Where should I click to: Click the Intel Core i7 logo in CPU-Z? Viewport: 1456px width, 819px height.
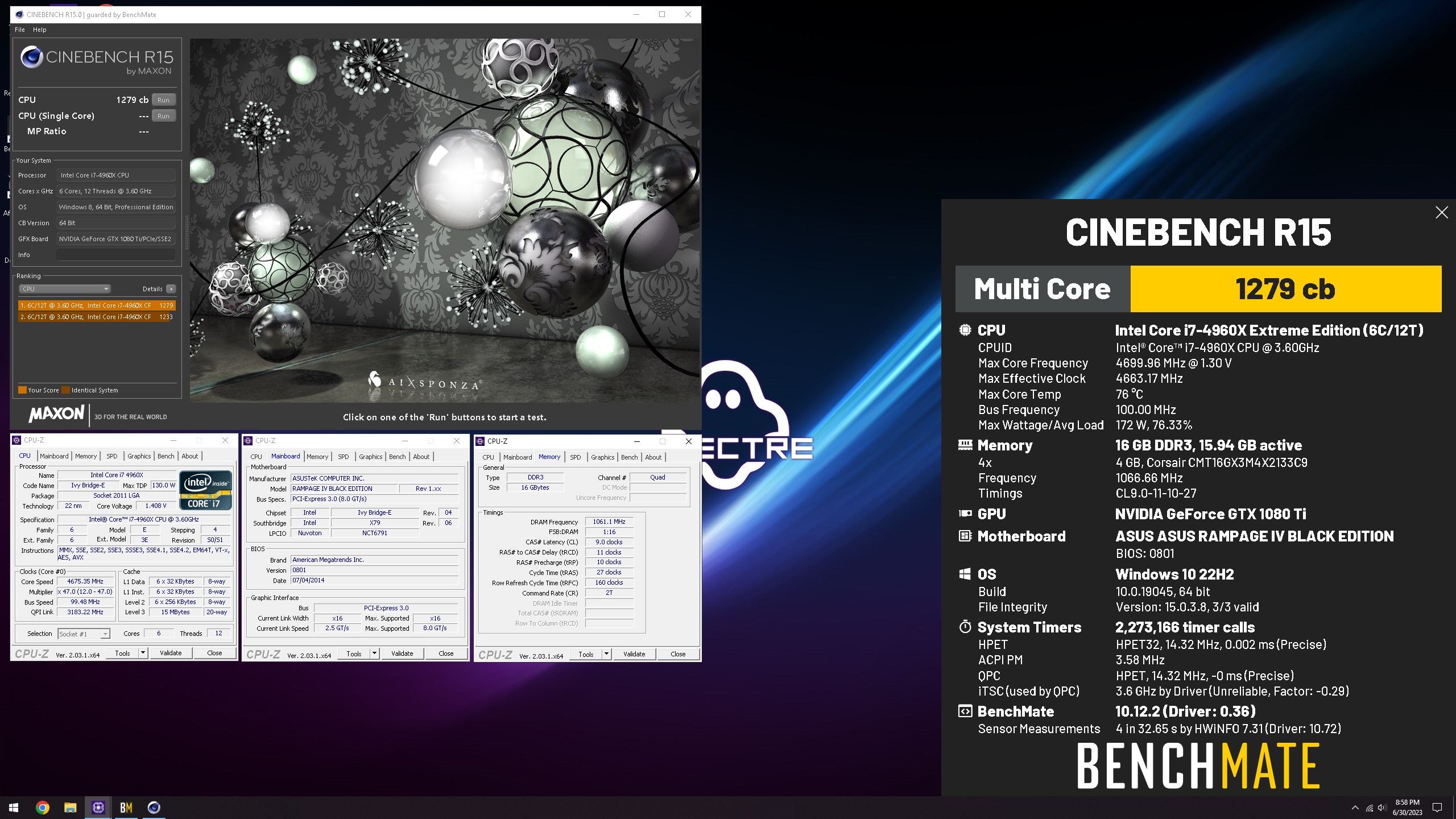point(205,490)
